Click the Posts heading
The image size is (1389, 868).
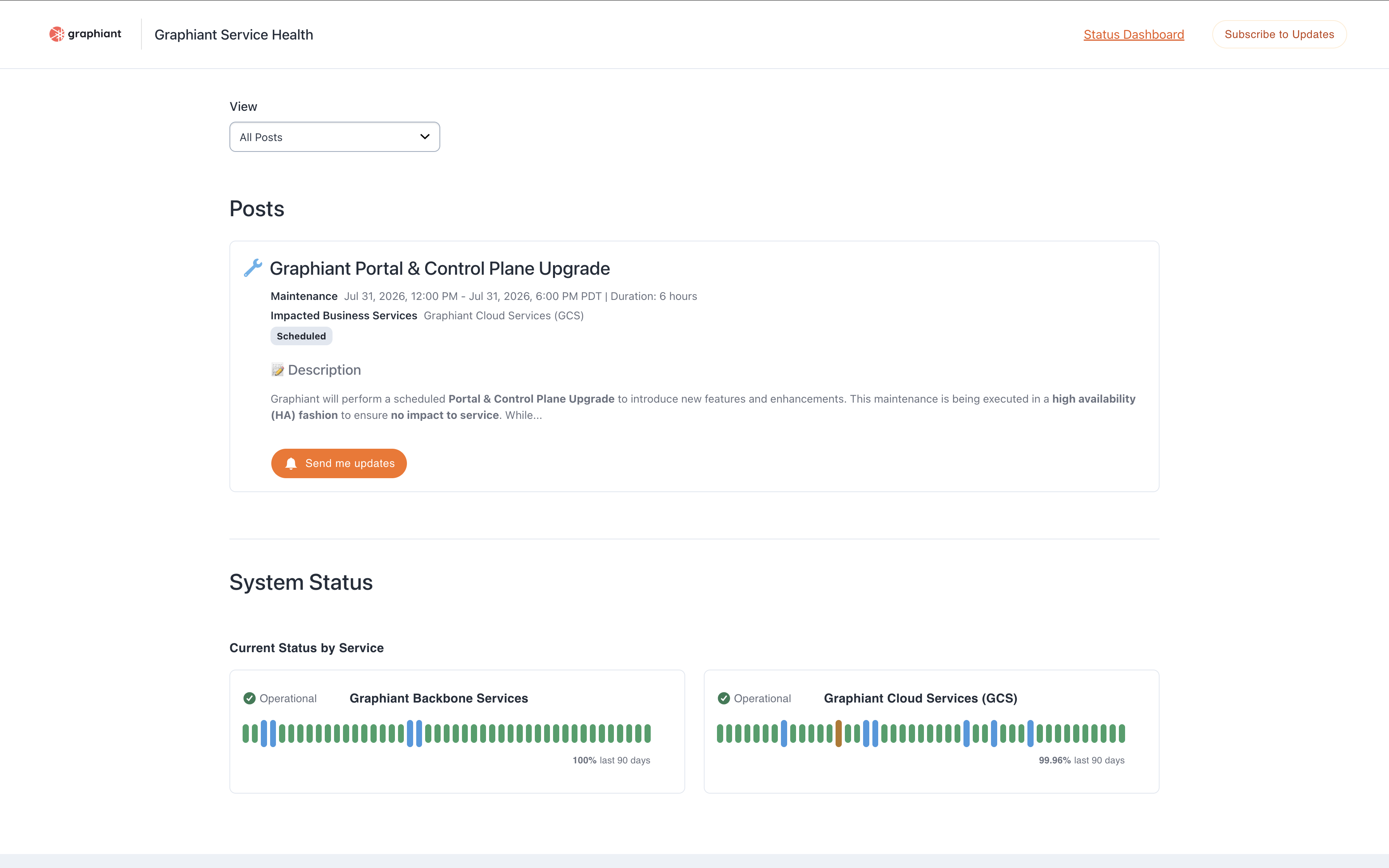click(x=257, y=208)
